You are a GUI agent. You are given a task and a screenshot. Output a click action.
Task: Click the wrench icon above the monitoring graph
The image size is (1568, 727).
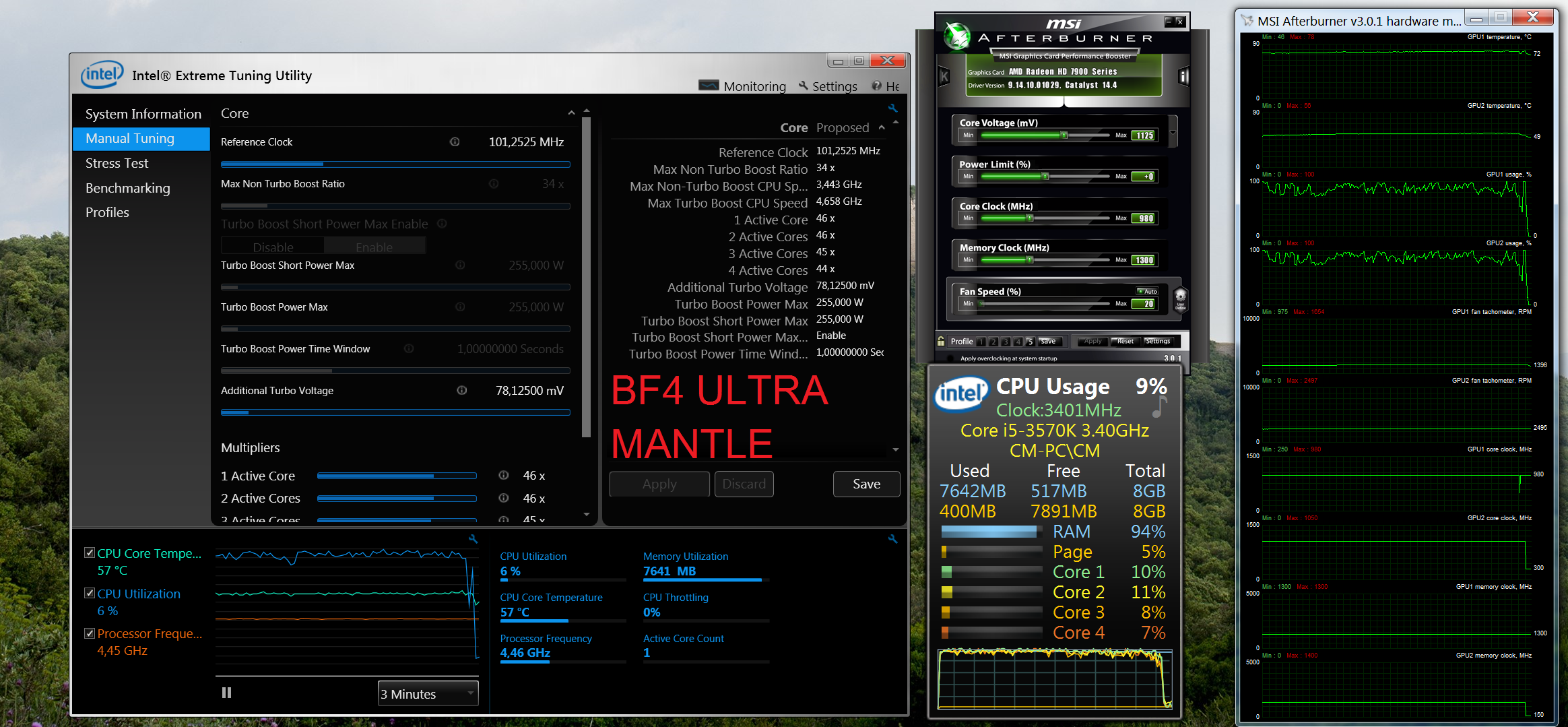click(x=473, y=538)
